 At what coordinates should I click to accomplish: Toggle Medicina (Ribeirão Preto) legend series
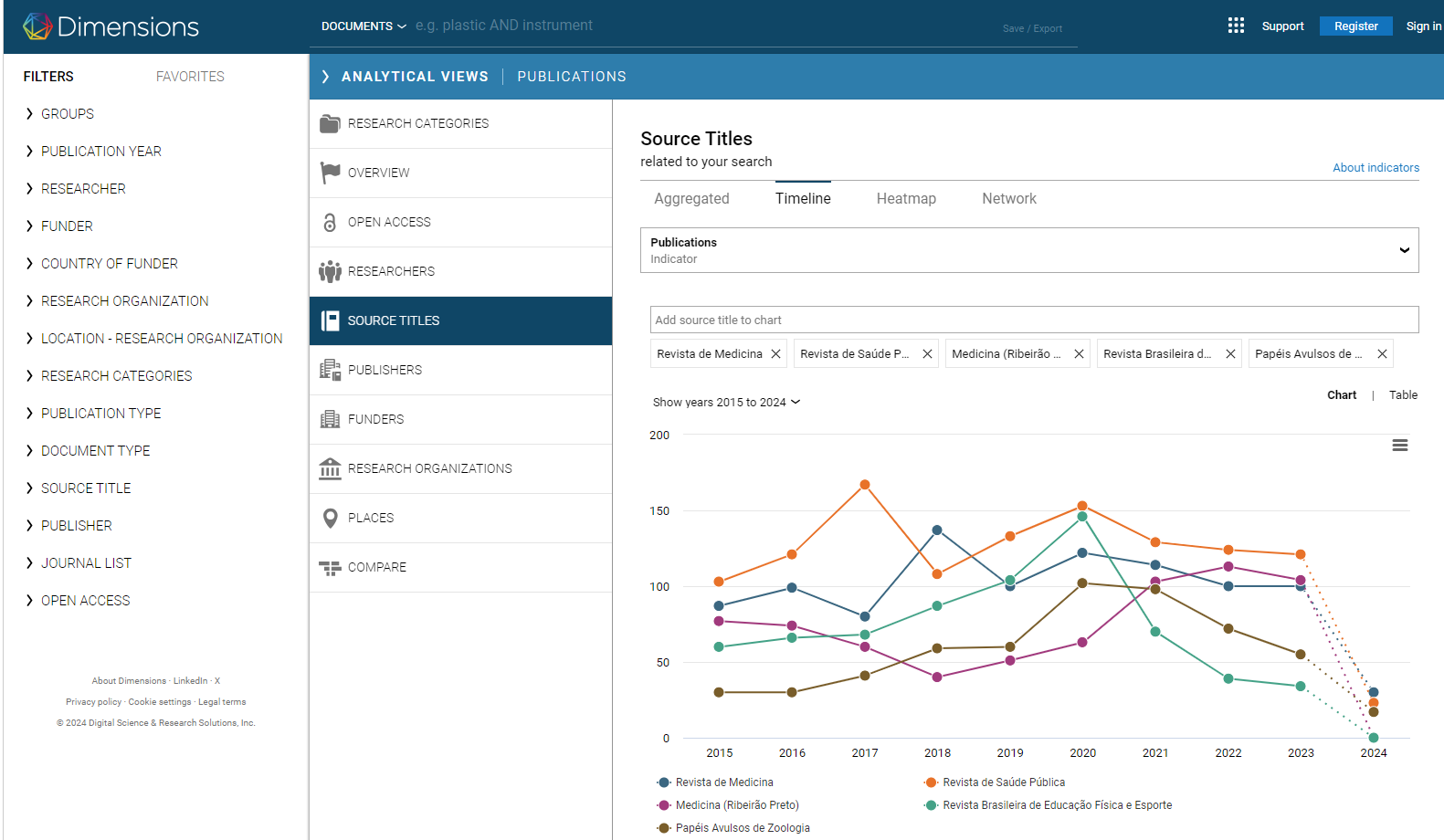point(728,805)
